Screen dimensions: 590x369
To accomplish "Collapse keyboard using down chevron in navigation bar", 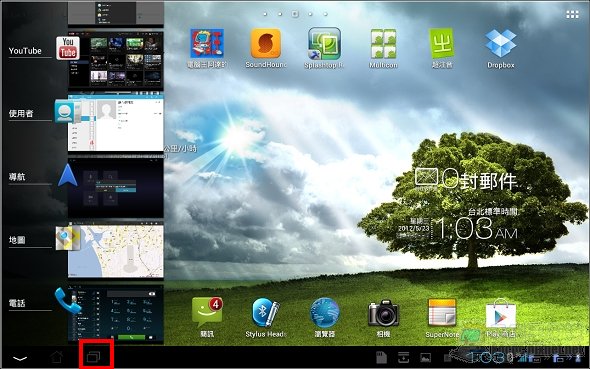I will click(x=20, y=358).
